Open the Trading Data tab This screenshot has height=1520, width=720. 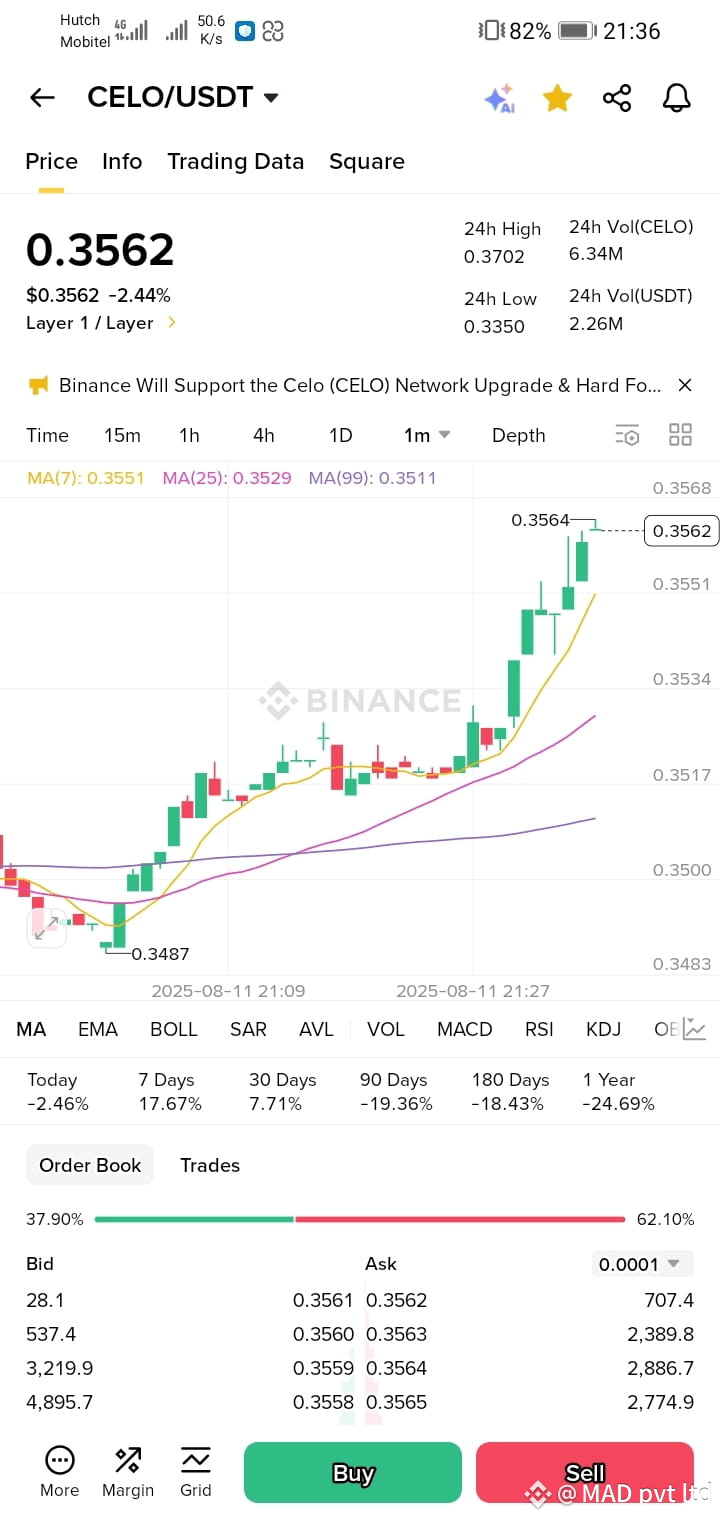(x=235, y=161)
